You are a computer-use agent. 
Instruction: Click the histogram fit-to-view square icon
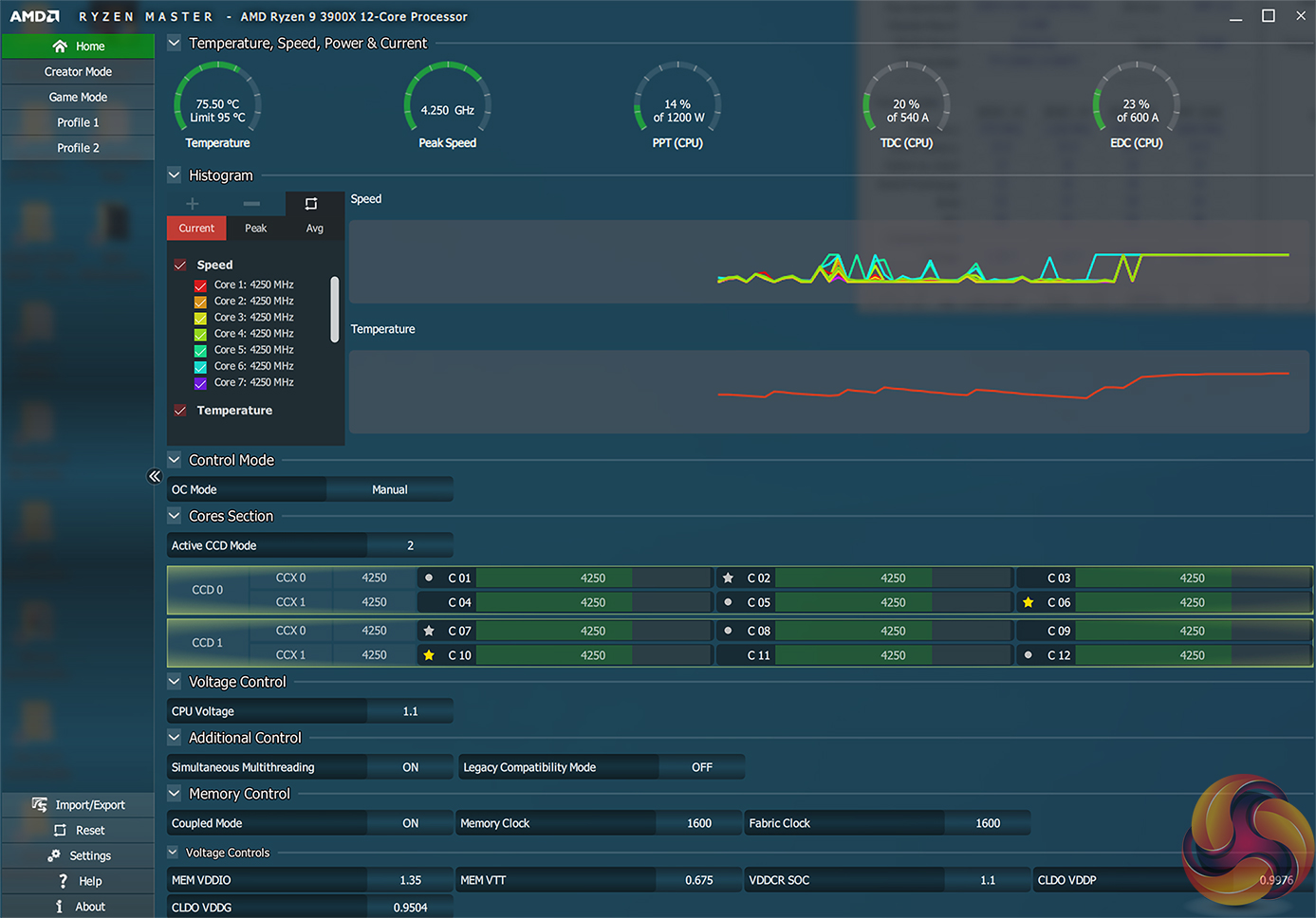click(311, 204)
